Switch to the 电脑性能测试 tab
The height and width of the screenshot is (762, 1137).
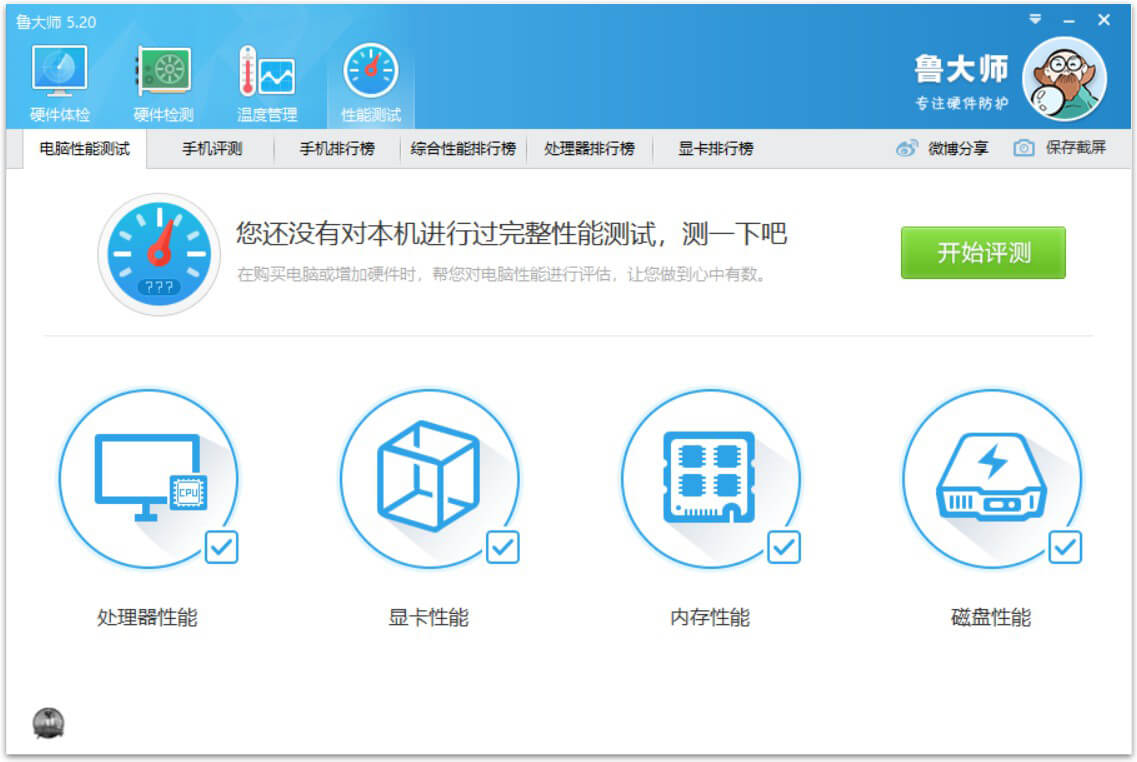click(84, 149)
